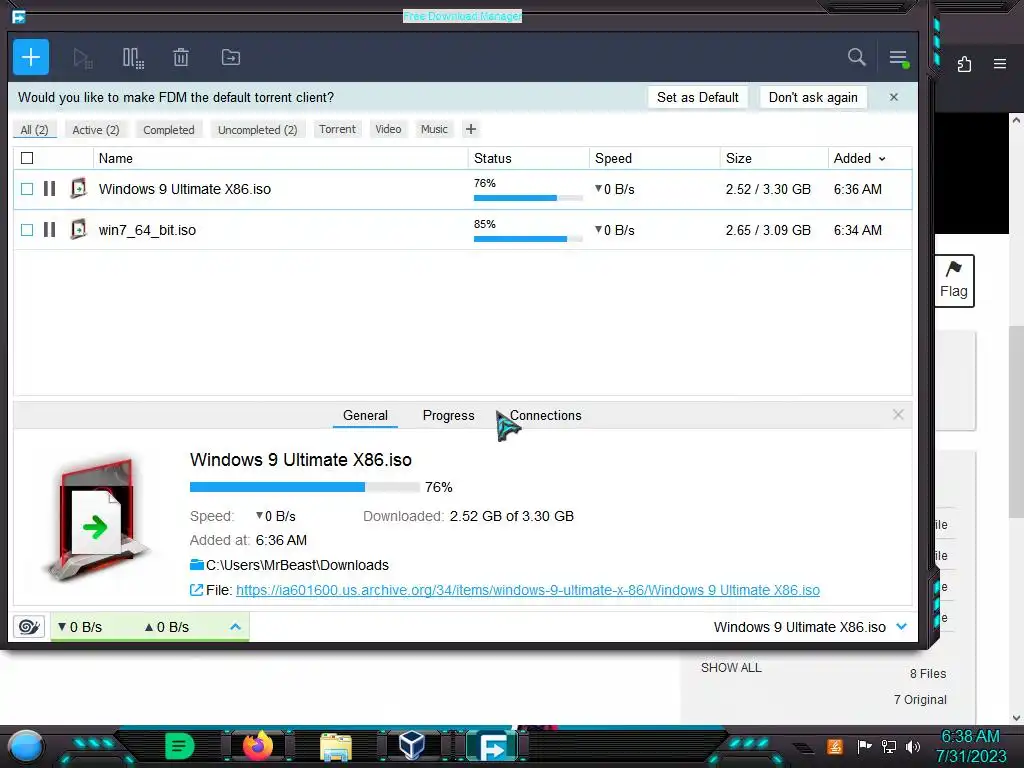Click Don't ask again button
The height and width of the screenshot is (768, 1024).
pyautogui.click(x=813, y=97)
